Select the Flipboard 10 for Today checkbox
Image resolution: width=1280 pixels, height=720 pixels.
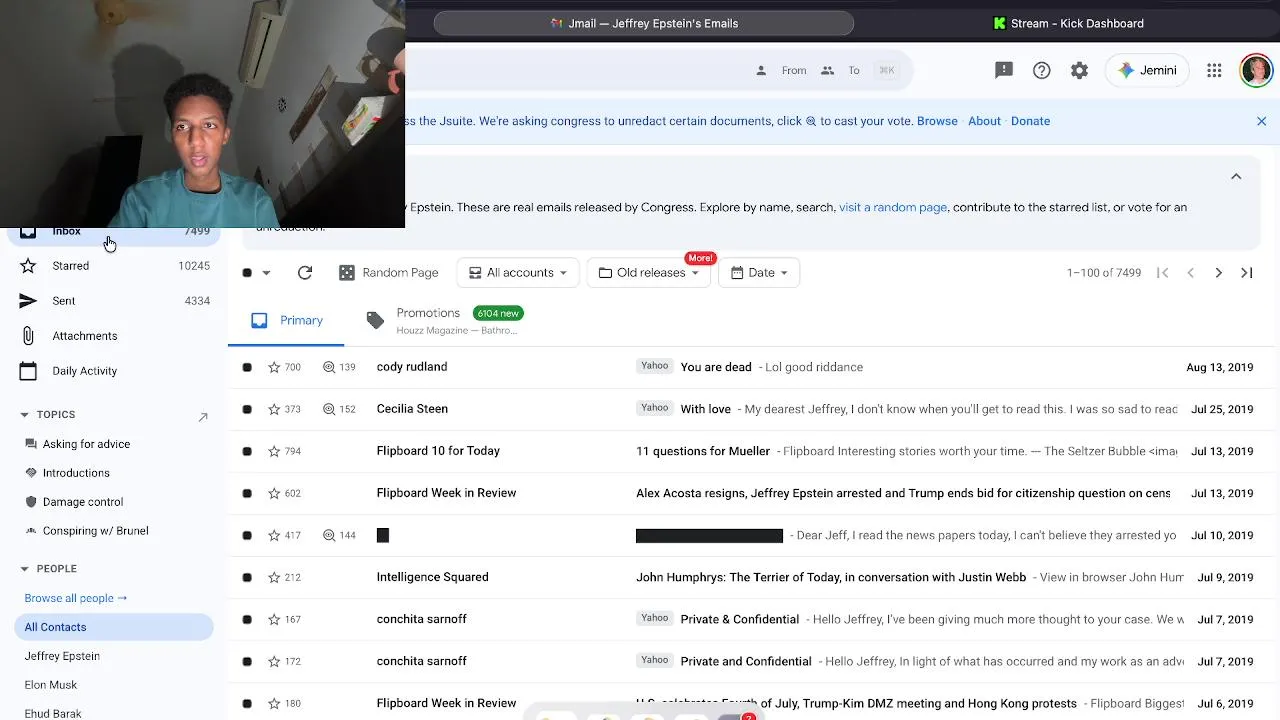pos(247,451)
